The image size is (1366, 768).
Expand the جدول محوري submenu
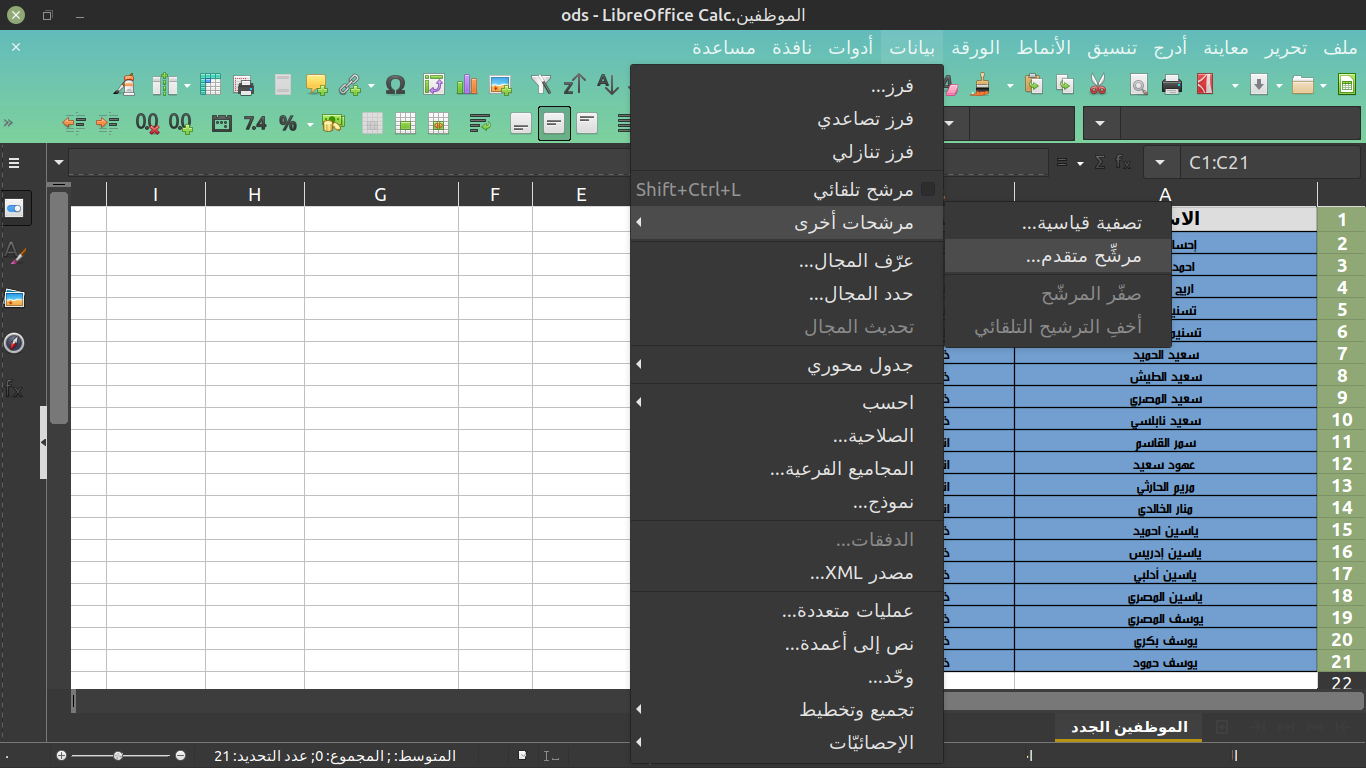[x=860, y=365]
